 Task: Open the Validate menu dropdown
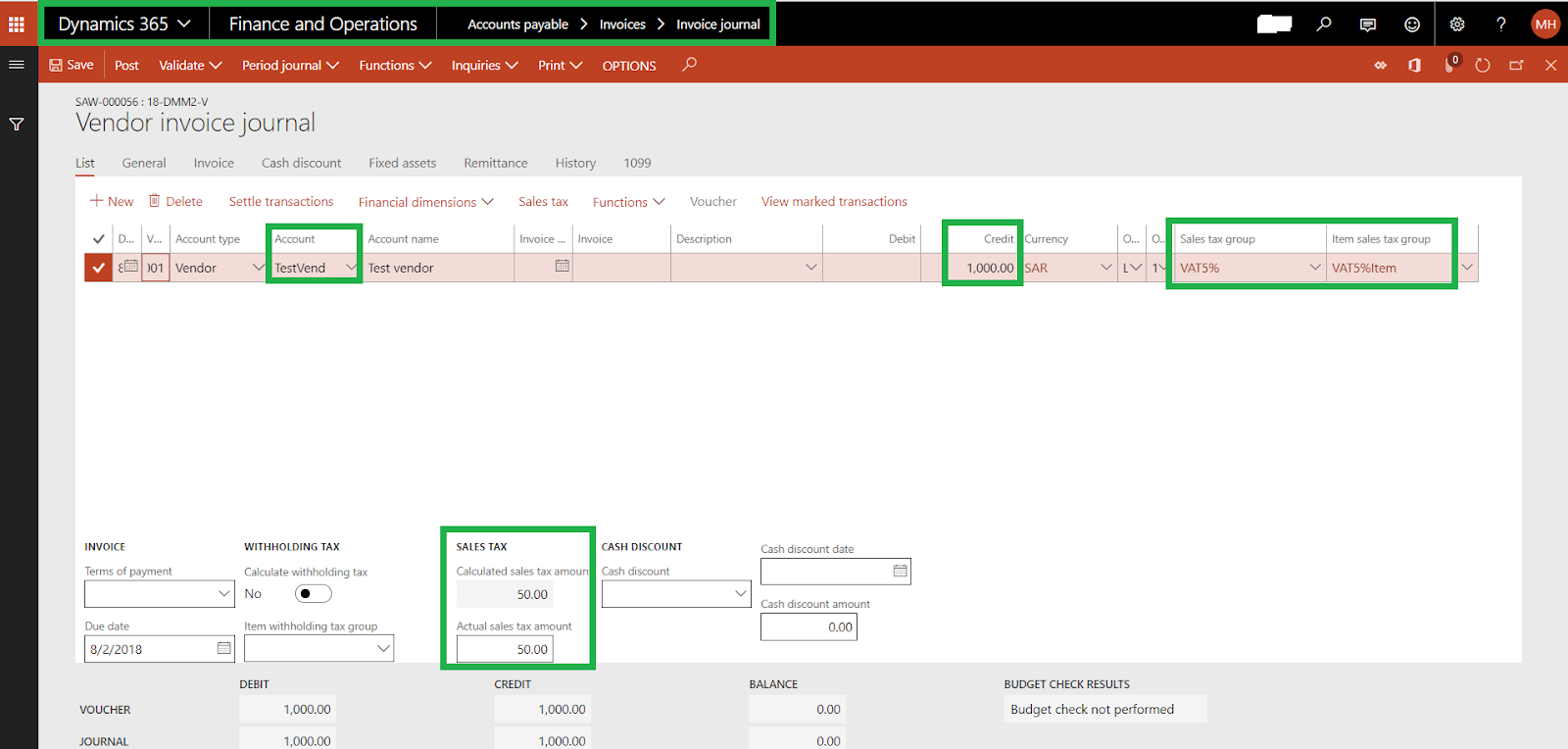[x=190, y=66]
